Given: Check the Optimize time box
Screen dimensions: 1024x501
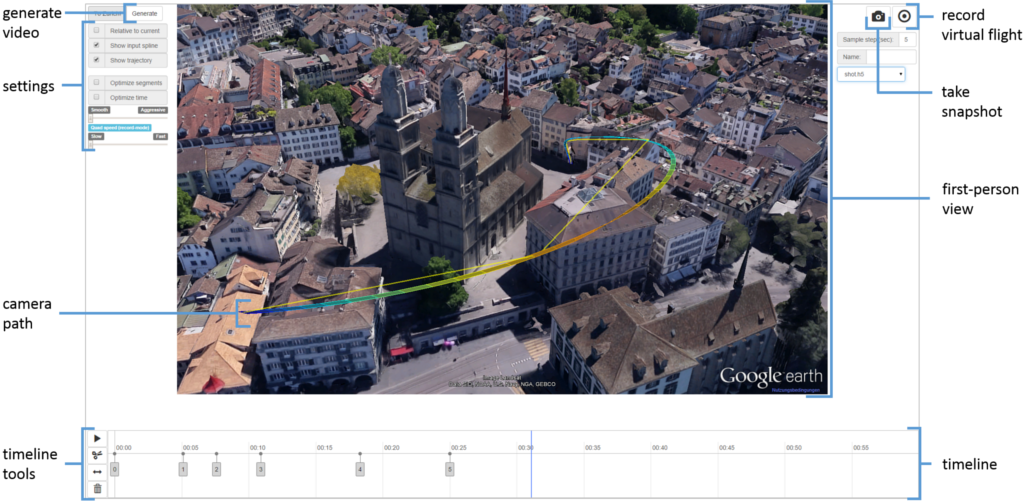Looking at the screenshot, I should click(x=96, y=97).
